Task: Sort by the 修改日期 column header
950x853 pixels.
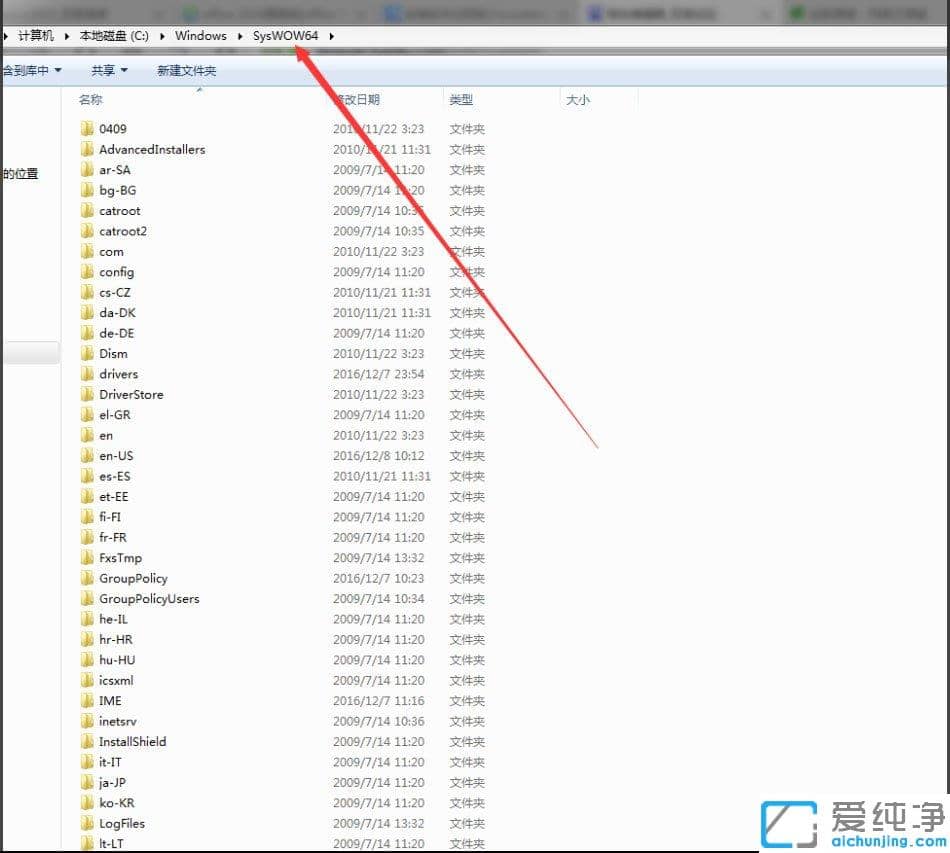Action: click(360, 99)
